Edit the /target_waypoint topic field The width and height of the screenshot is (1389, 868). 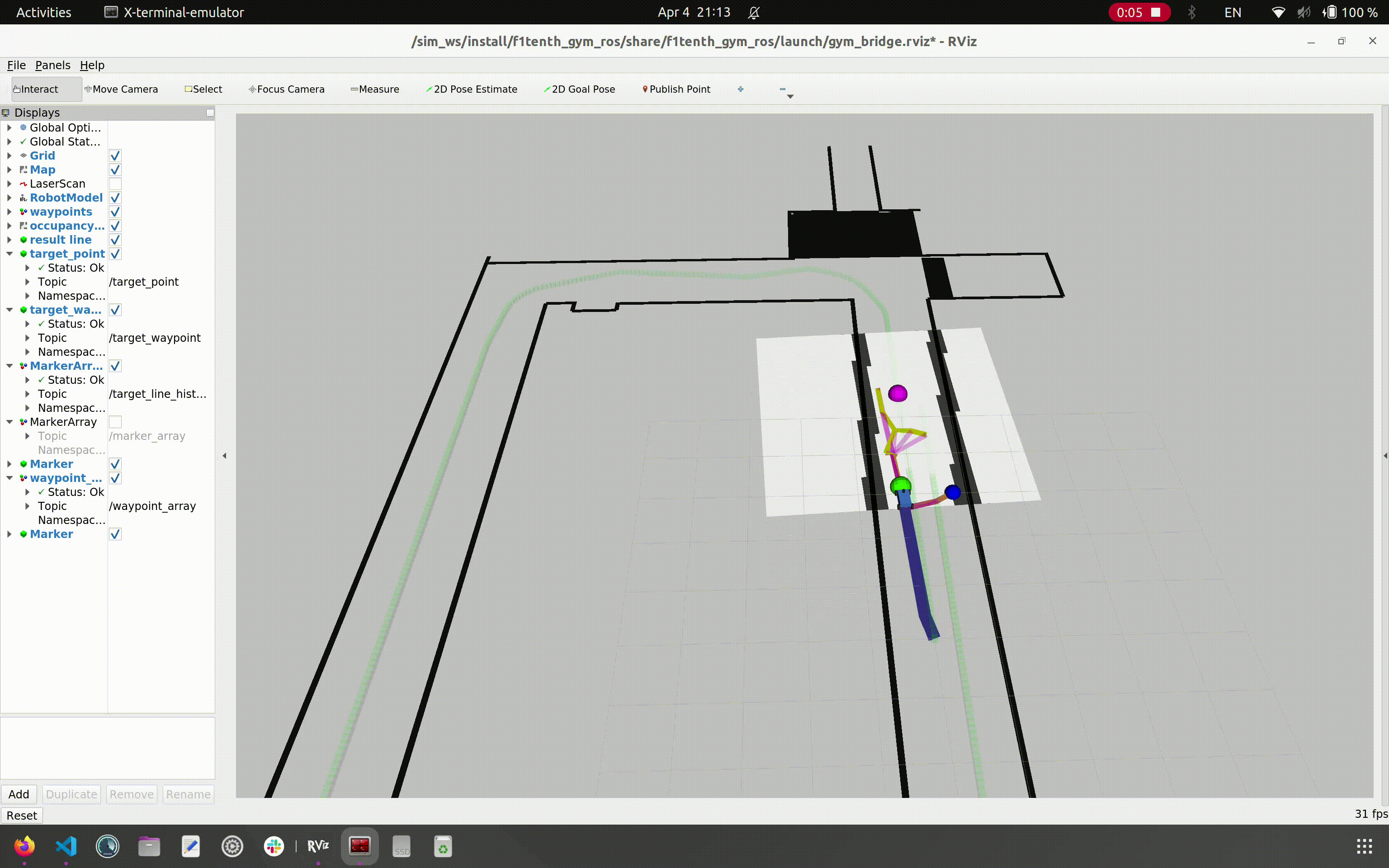coord(161,338)
